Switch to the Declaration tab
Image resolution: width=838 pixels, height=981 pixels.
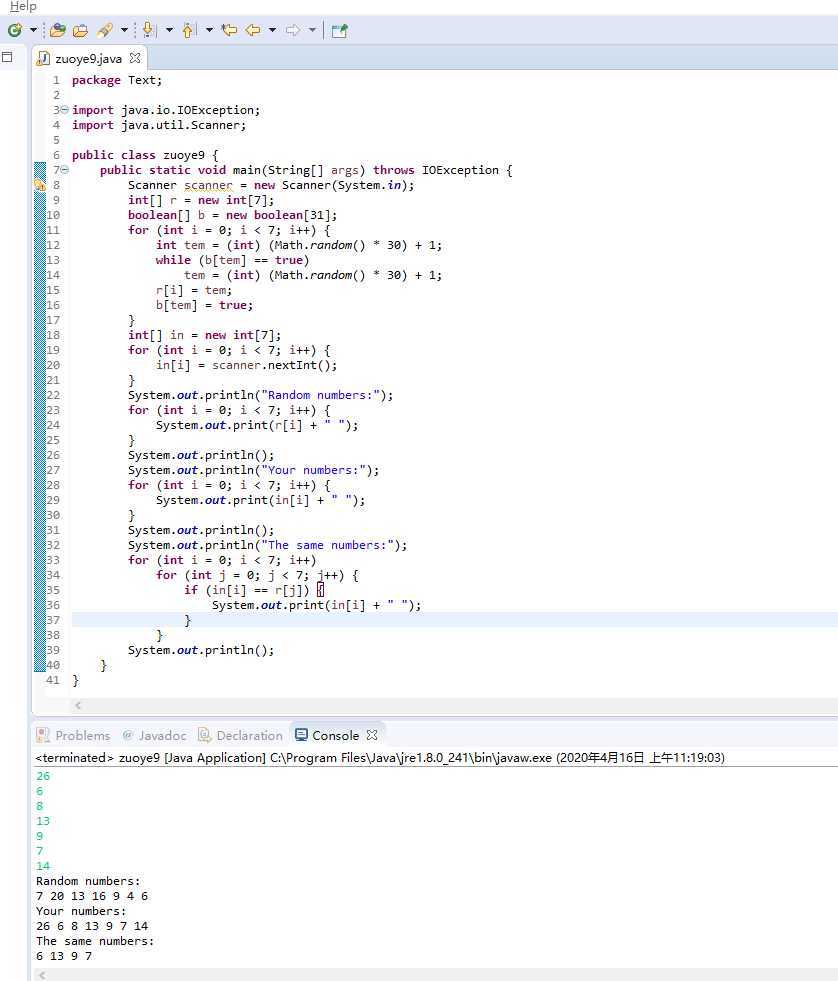click(240, 735)
